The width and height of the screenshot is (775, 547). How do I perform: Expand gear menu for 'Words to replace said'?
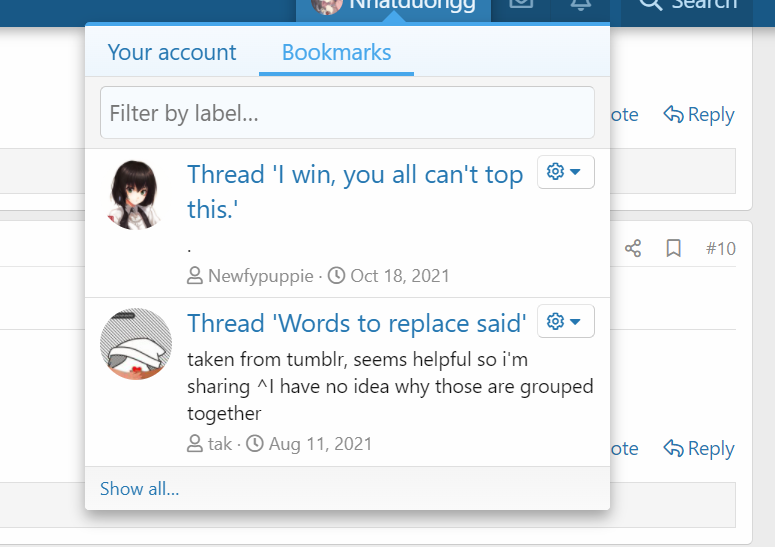coord(565,321)
